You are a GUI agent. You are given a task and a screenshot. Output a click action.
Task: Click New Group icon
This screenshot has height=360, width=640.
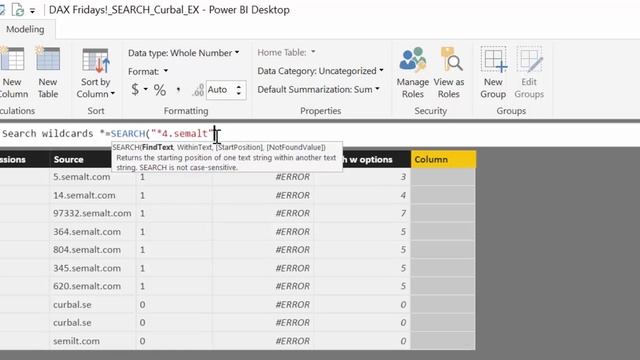coord(493,60)
